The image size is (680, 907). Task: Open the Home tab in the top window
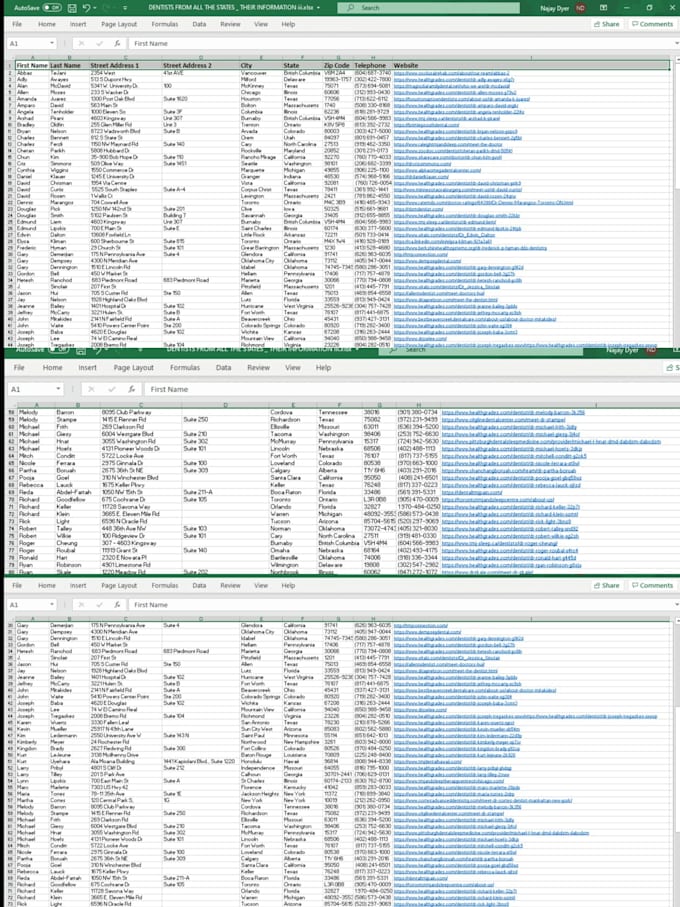(47, 24)
